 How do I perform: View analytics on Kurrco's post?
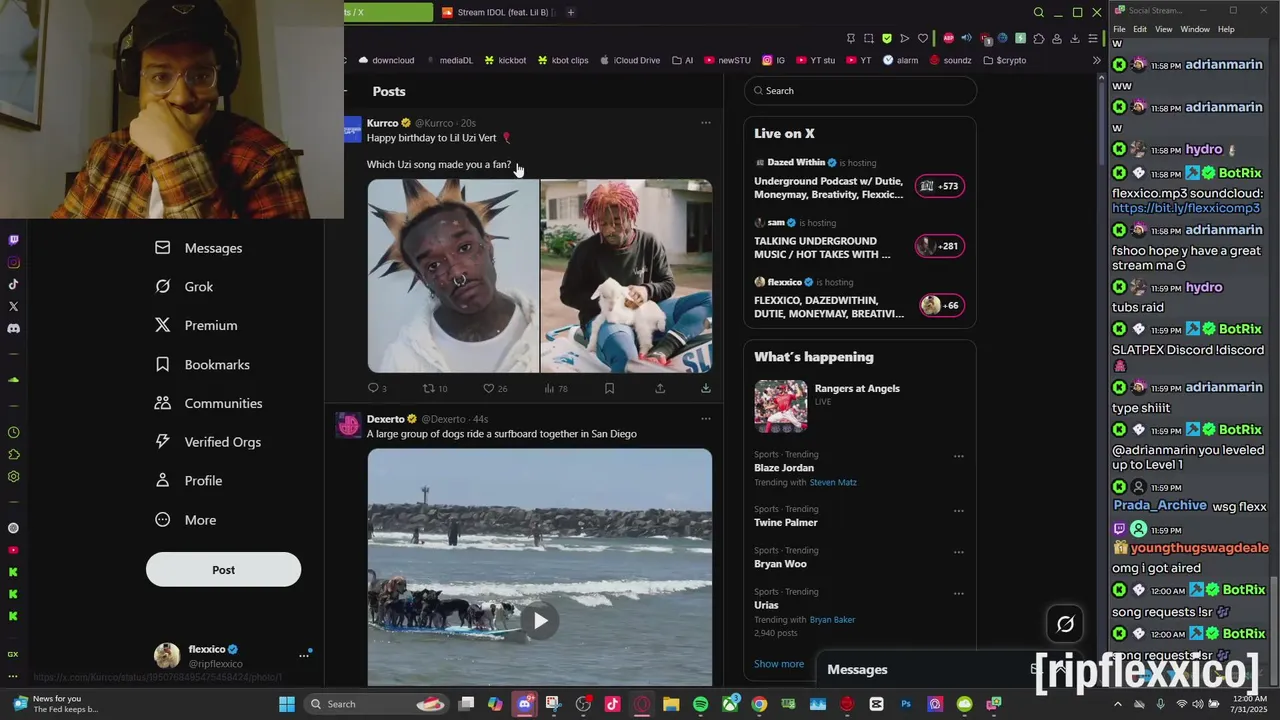[555, 388]
